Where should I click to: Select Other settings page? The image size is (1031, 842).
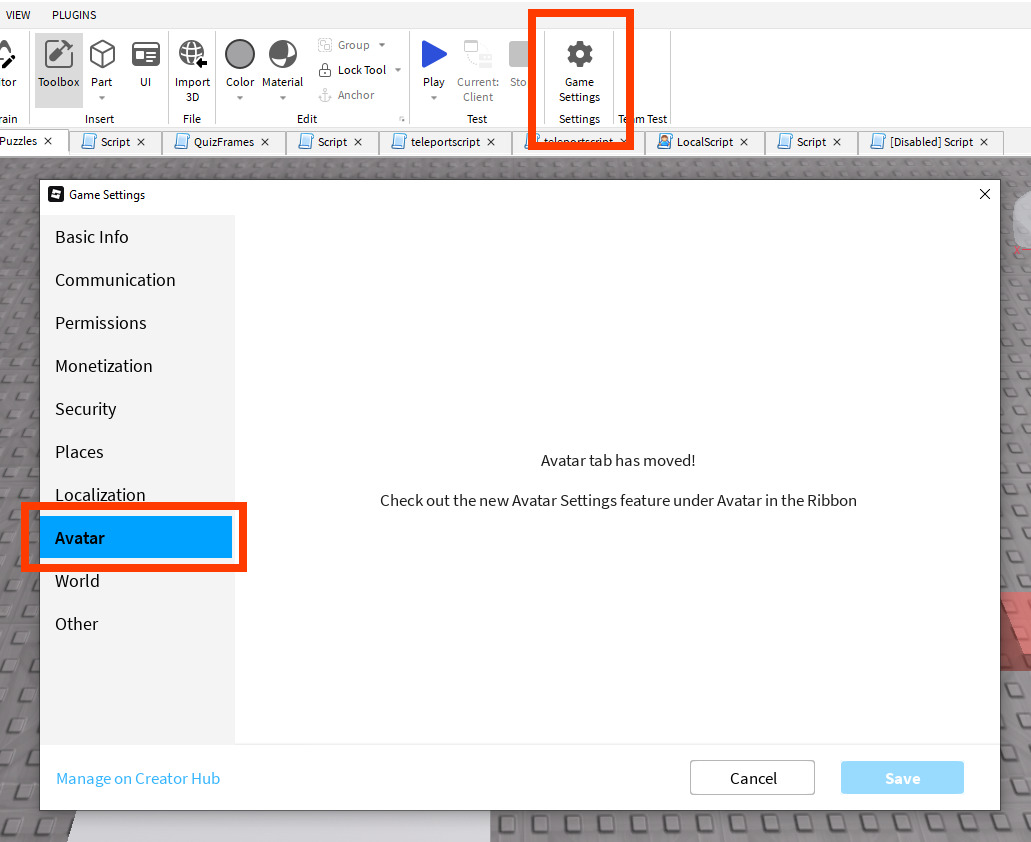click(137, 624)
